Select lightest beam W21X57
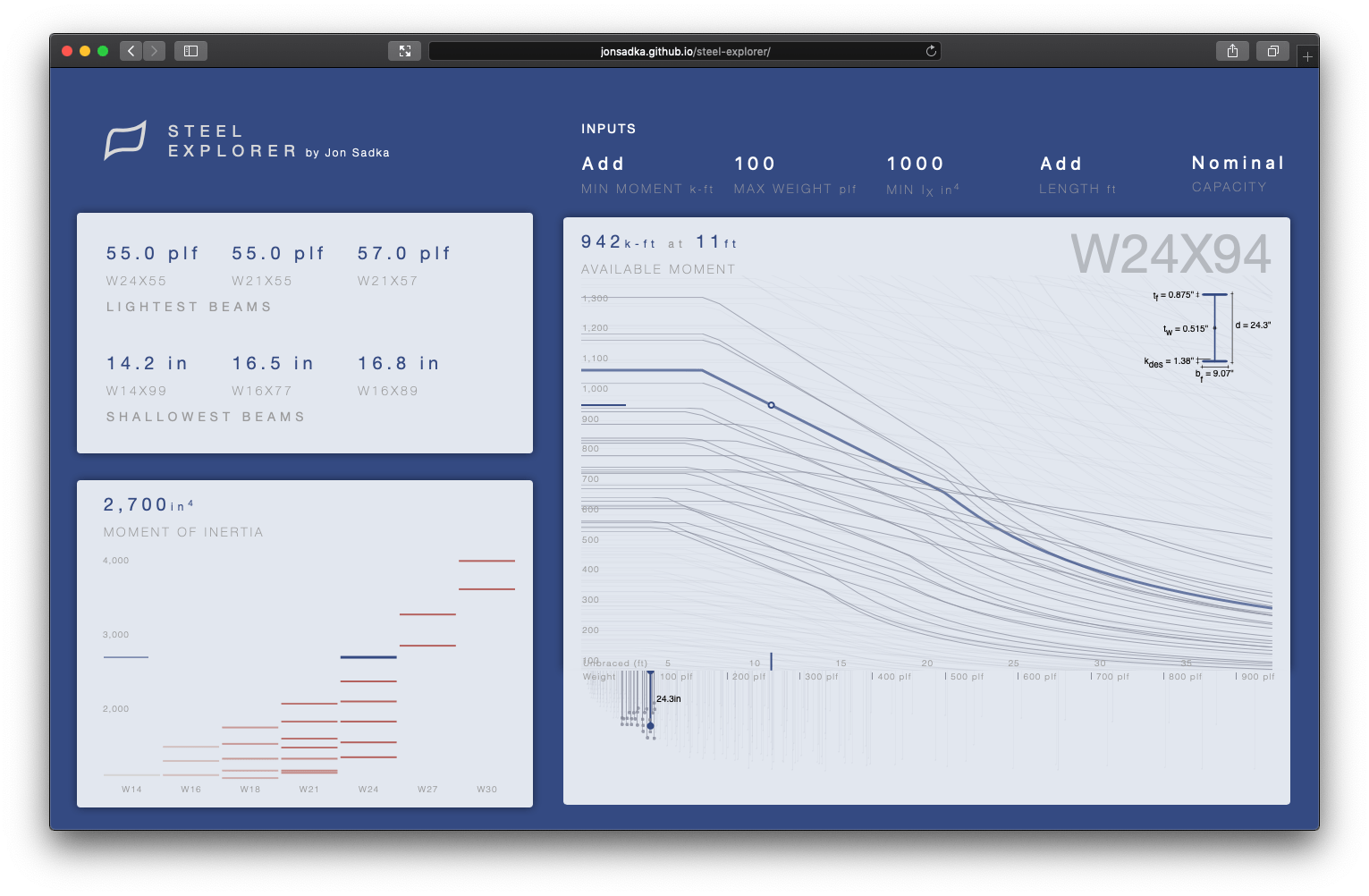The image size is (1369, 896). click(x=388, y=281)
